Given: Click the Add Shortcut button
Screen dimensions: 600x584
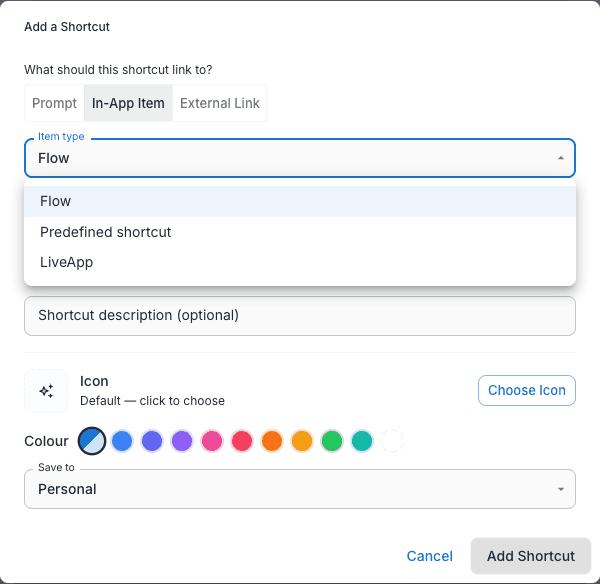Looking at the screenshot, I should pyautogui.click(x=530, y=556).
